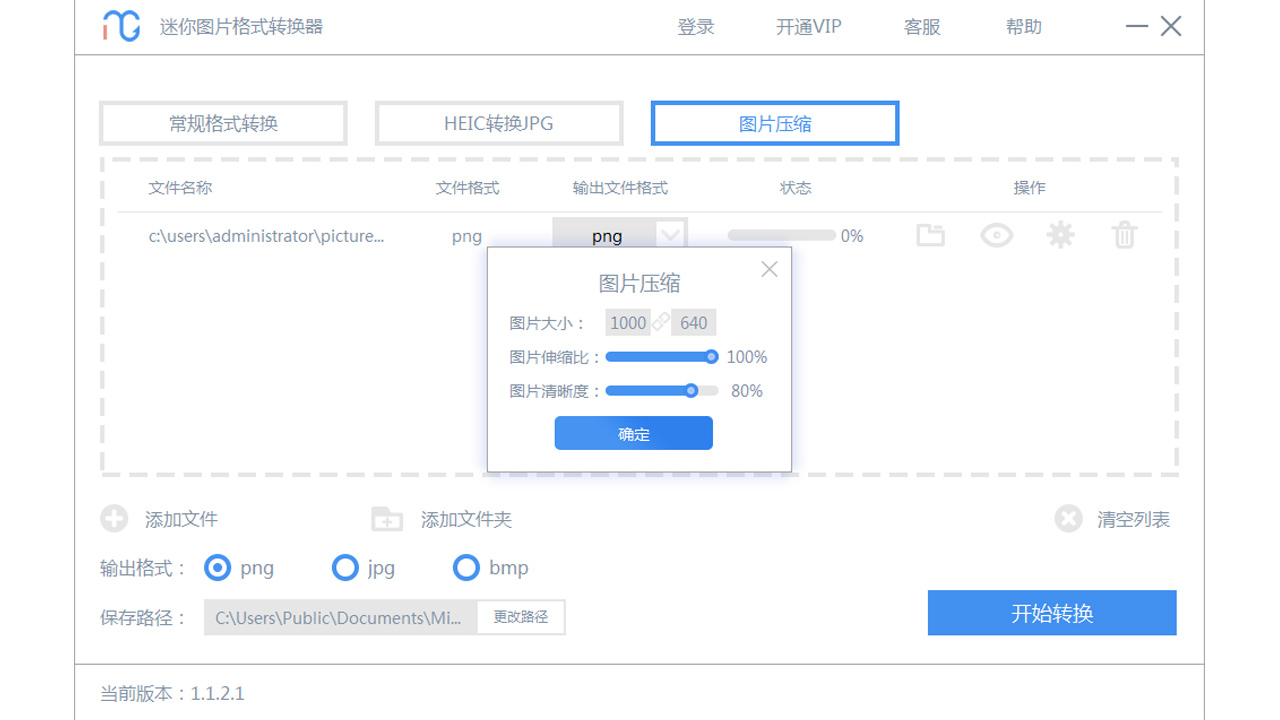Image resolution: width=1280 pixels, height=720 pixels.
Task: Select bmp as the output format
Action: point(466,567)
